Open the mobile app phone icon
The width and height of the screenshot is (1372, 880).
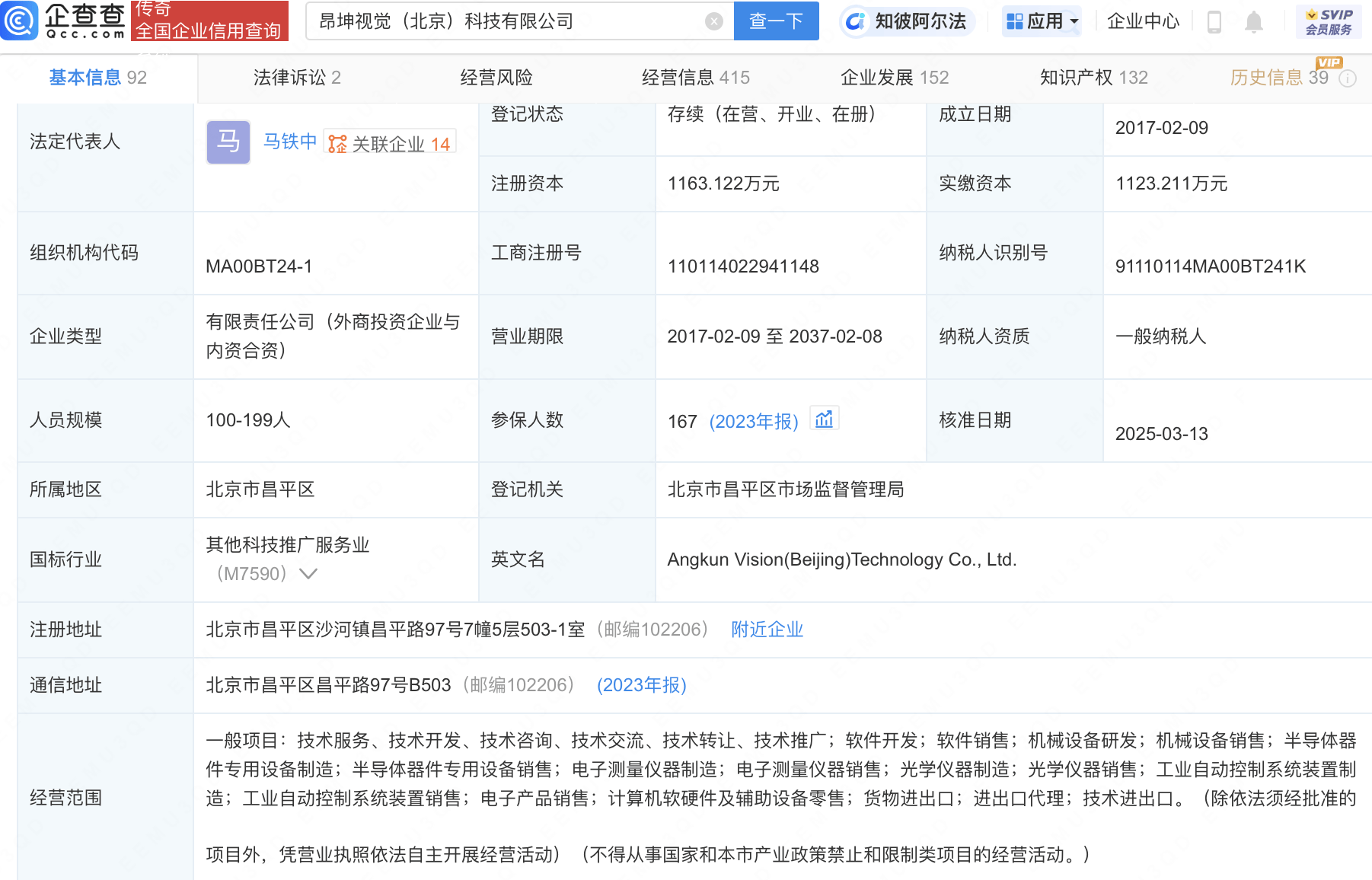click(1214, 22)
